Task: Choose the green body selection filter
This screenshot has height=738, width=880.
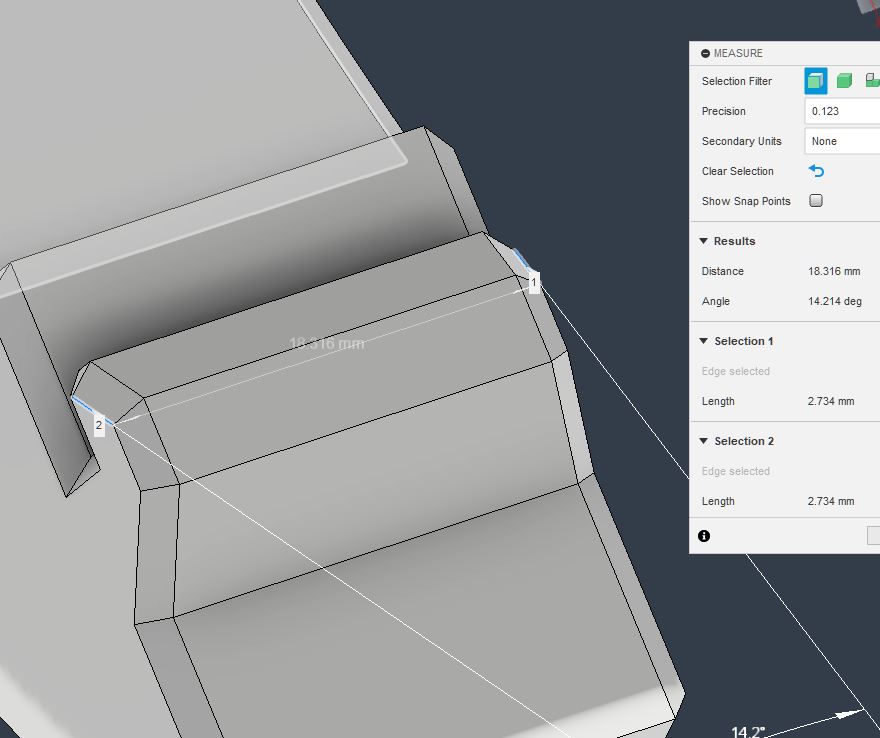Action: [844, 81]
